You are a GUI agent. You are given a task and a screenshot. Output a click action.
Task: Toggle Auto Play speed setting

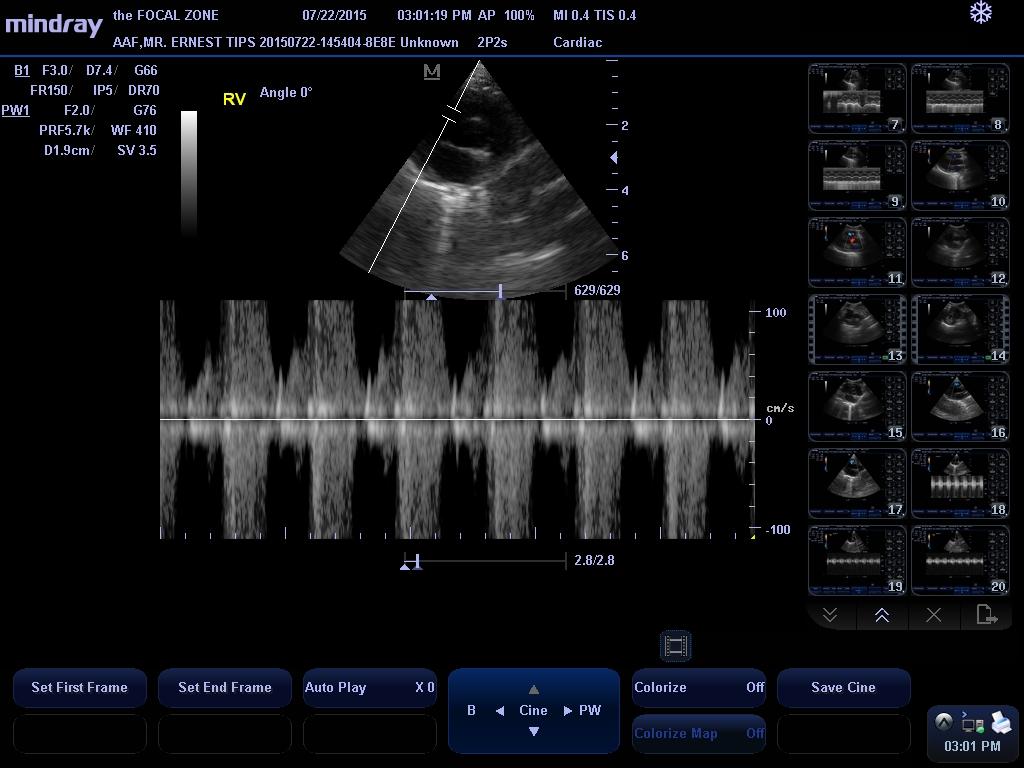pyautogui.click(x=369, y=688)
